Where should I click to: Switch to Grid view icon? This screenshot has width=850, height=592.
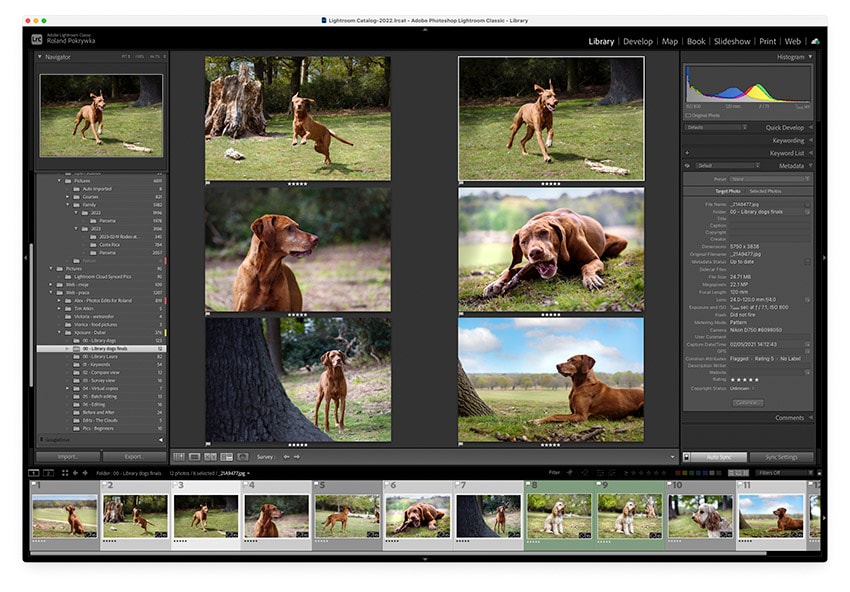click(x=178, y=458)
